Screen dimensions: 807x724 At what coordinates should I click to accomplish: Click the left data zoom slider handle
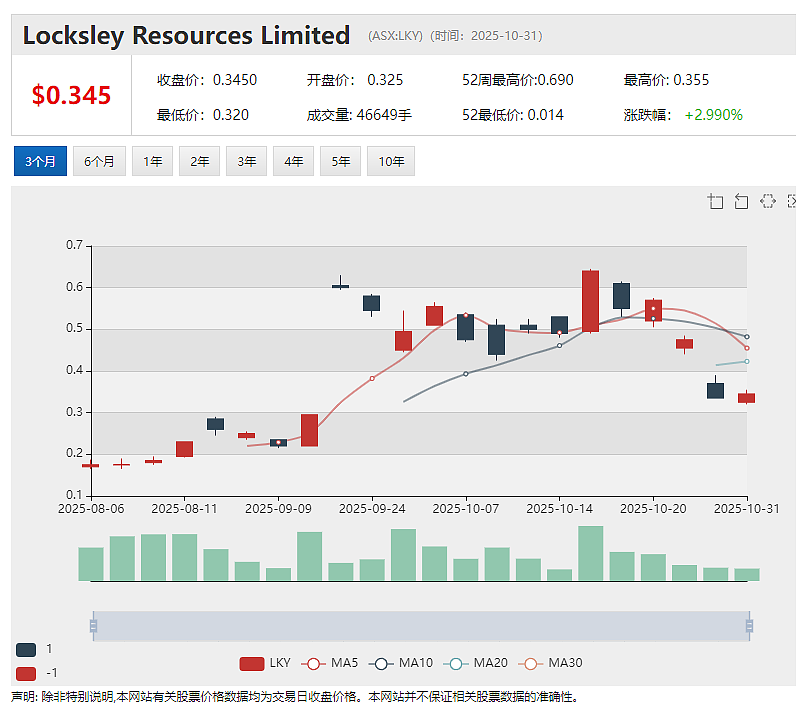[93, 626]
